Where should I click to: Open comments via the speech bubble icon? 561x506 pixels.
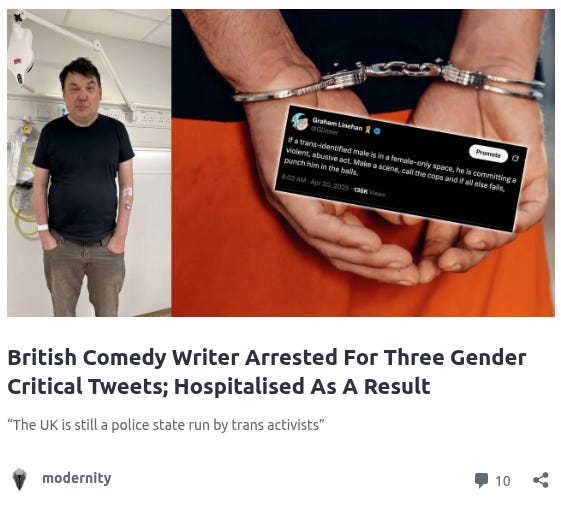[x=481, y=480]
